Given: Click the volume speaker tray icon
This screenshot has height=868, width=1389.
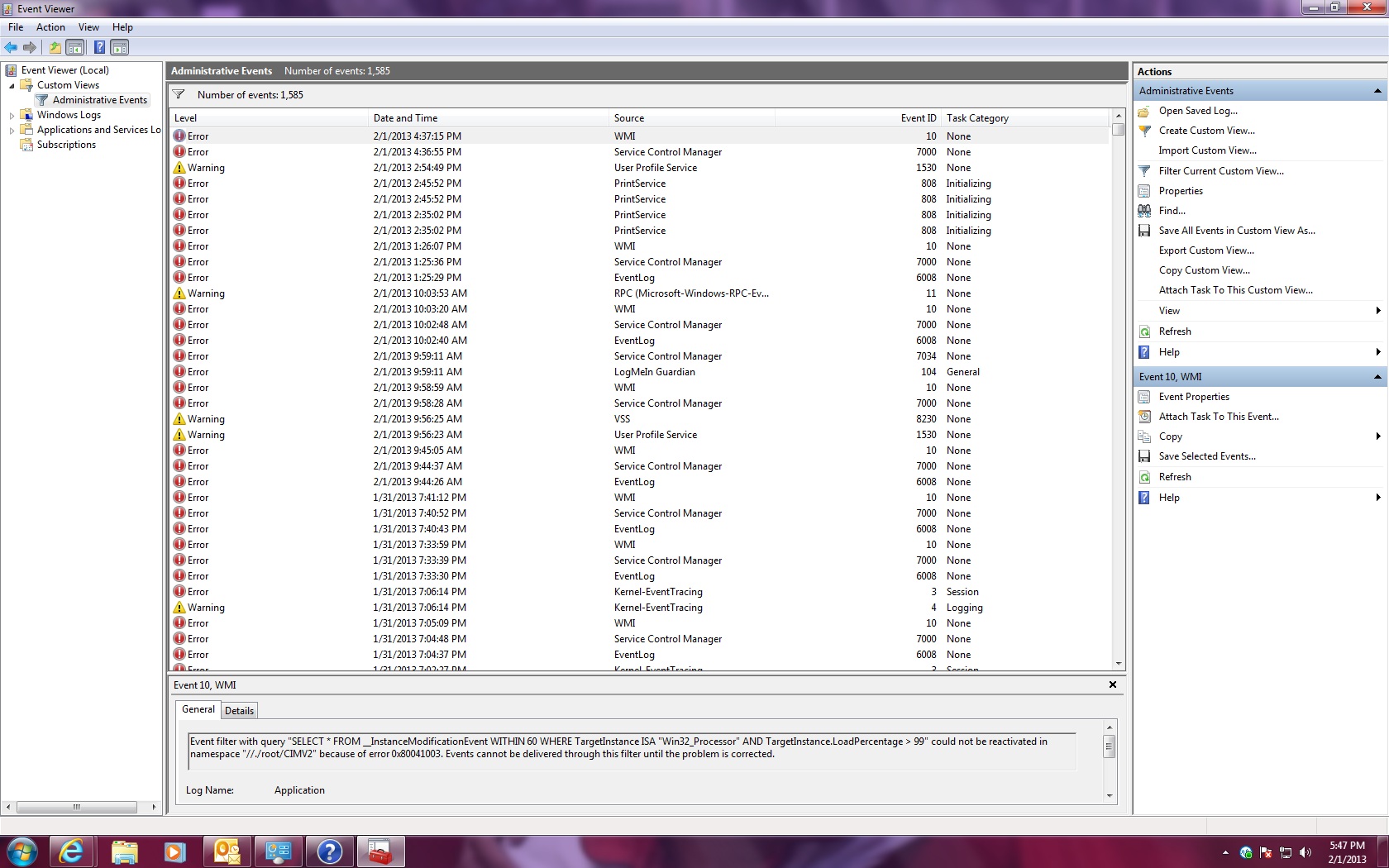Looking at the screenshot, I should [1305, 852].
